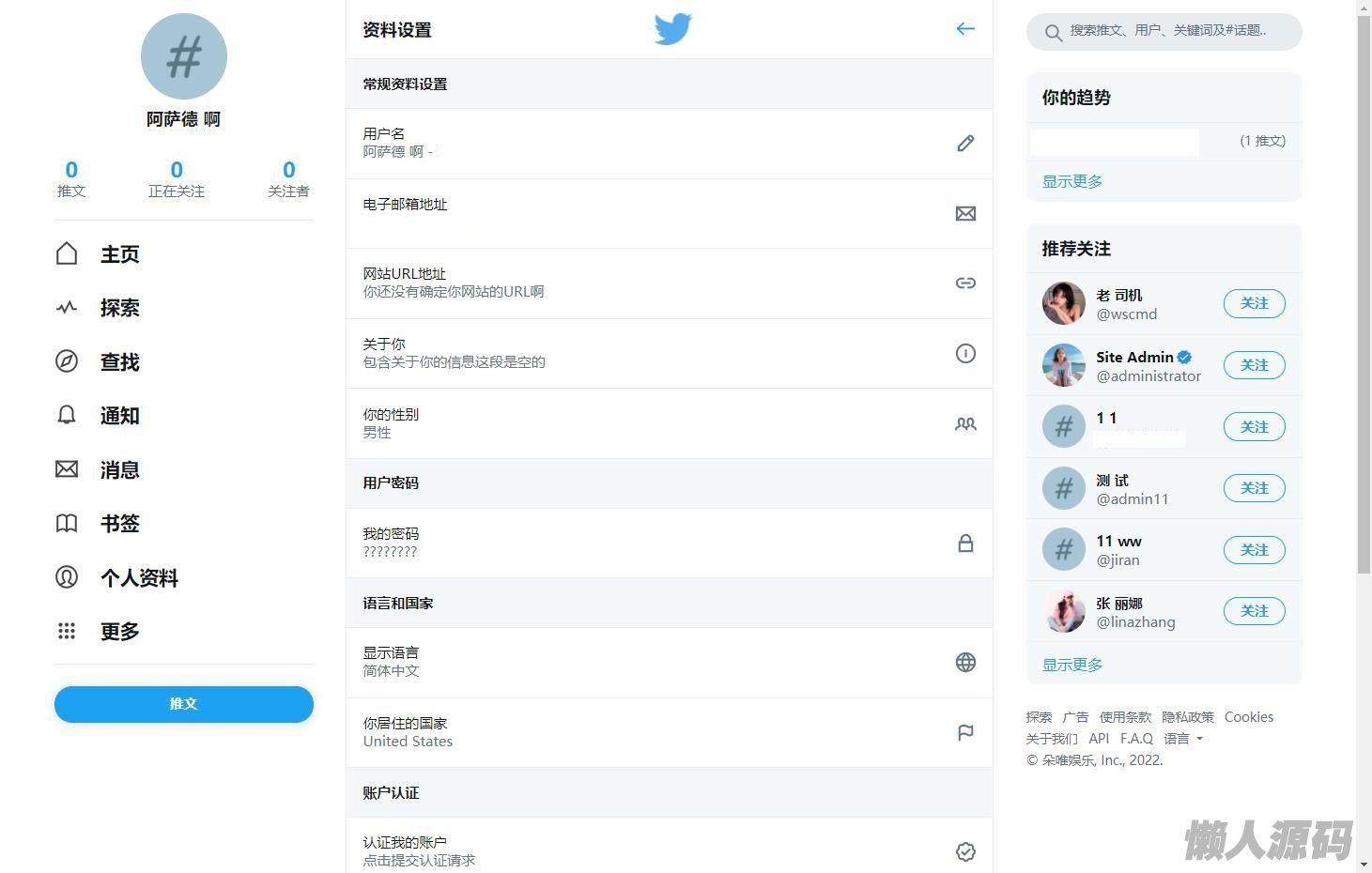
Task: Click the @wscmd username
Action: pyautogui.click(x=1127, y=314)
